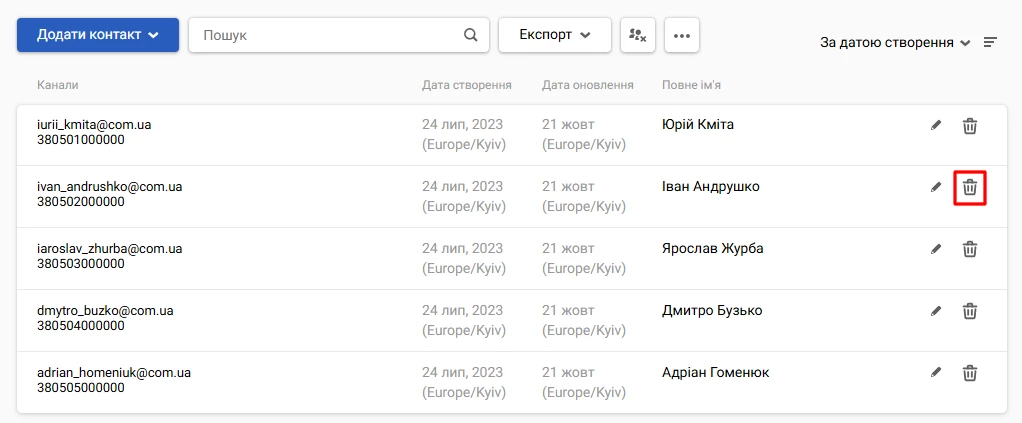Delete the Іван Андрушко contact
The height and width of the screenshot is (423, 1022).
tap(970, 188)
